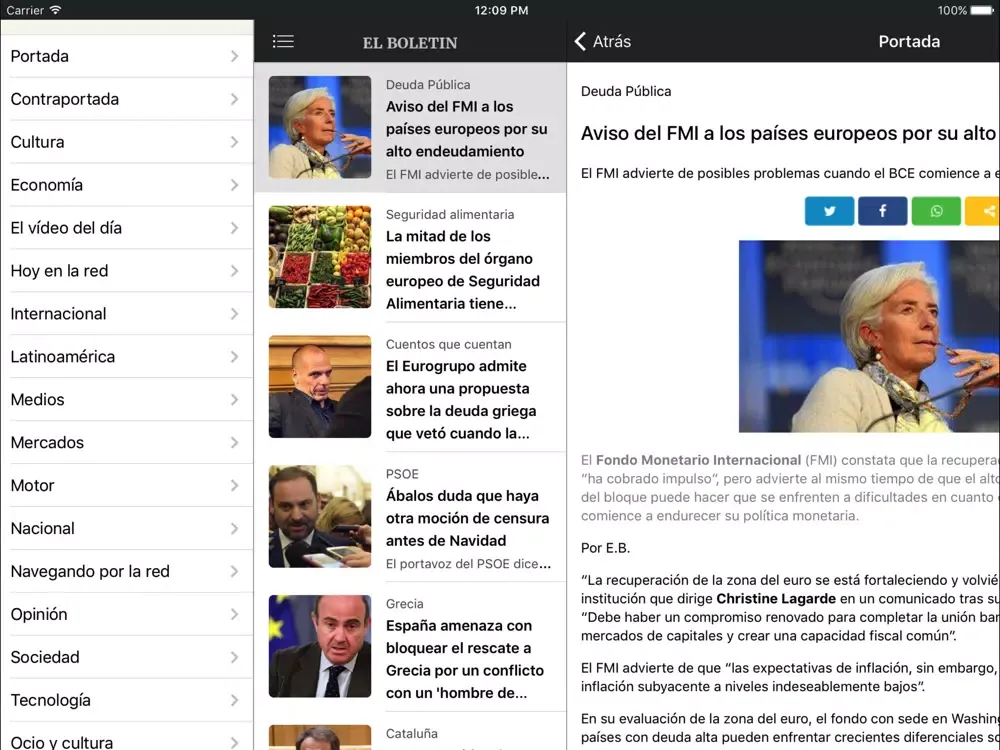Tap the Fondo Monetario Internacional bold text

698,460
